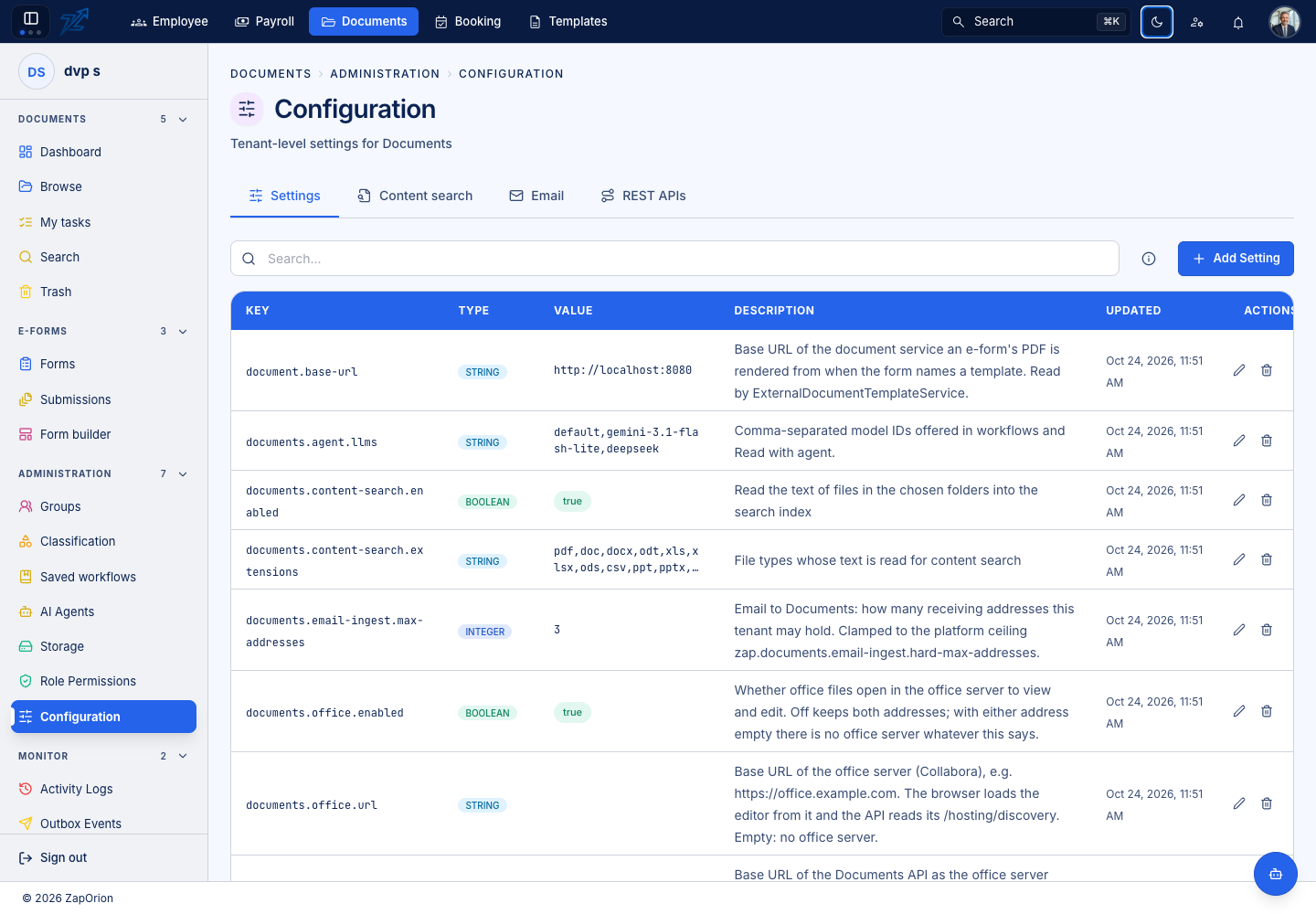1316x914 pixels.
Task: Open the Trash folder
Action: click(x=103, y=292)
